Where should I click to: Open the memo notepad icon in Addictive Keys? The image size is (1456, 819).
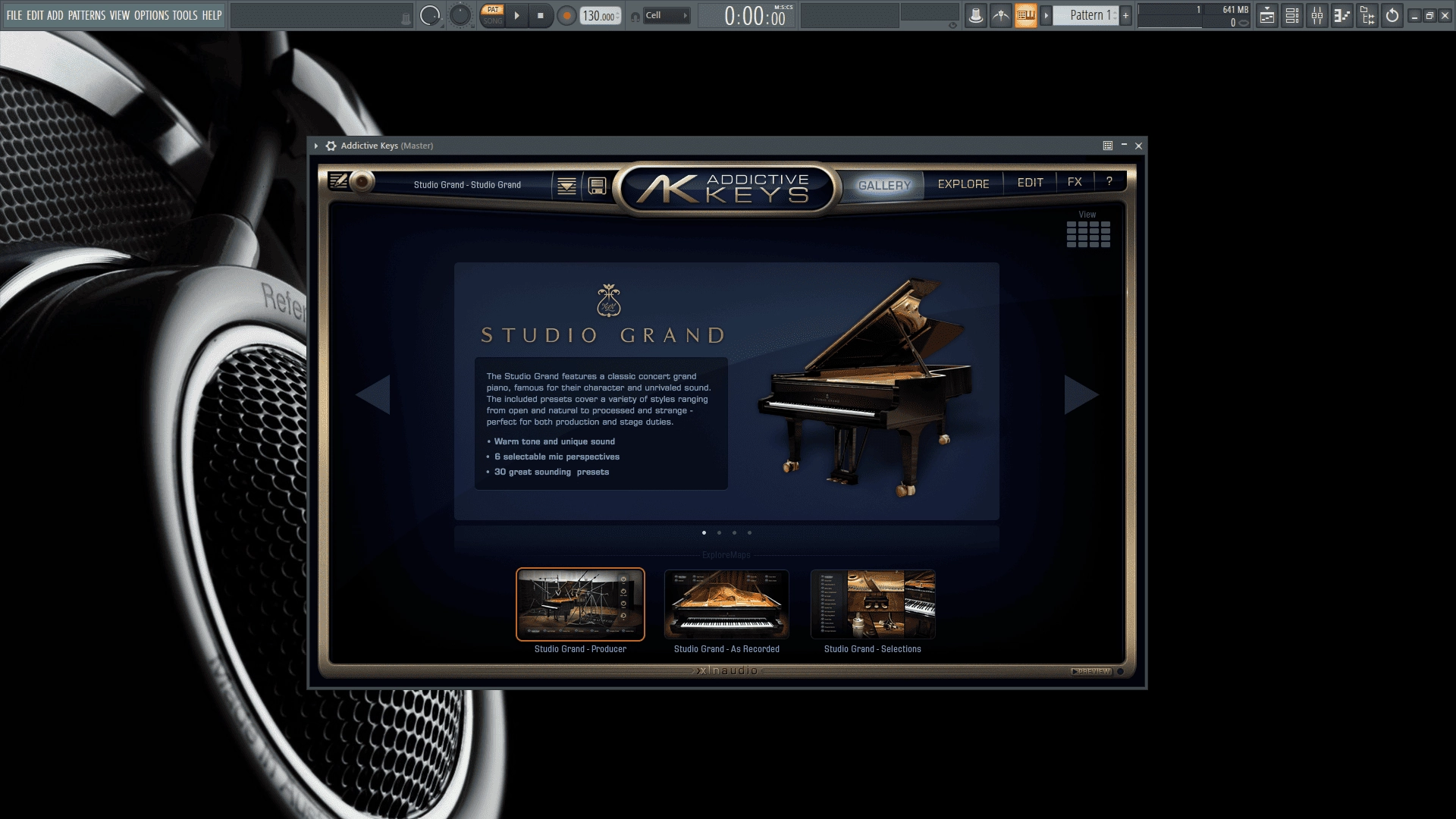coord(338,181)
